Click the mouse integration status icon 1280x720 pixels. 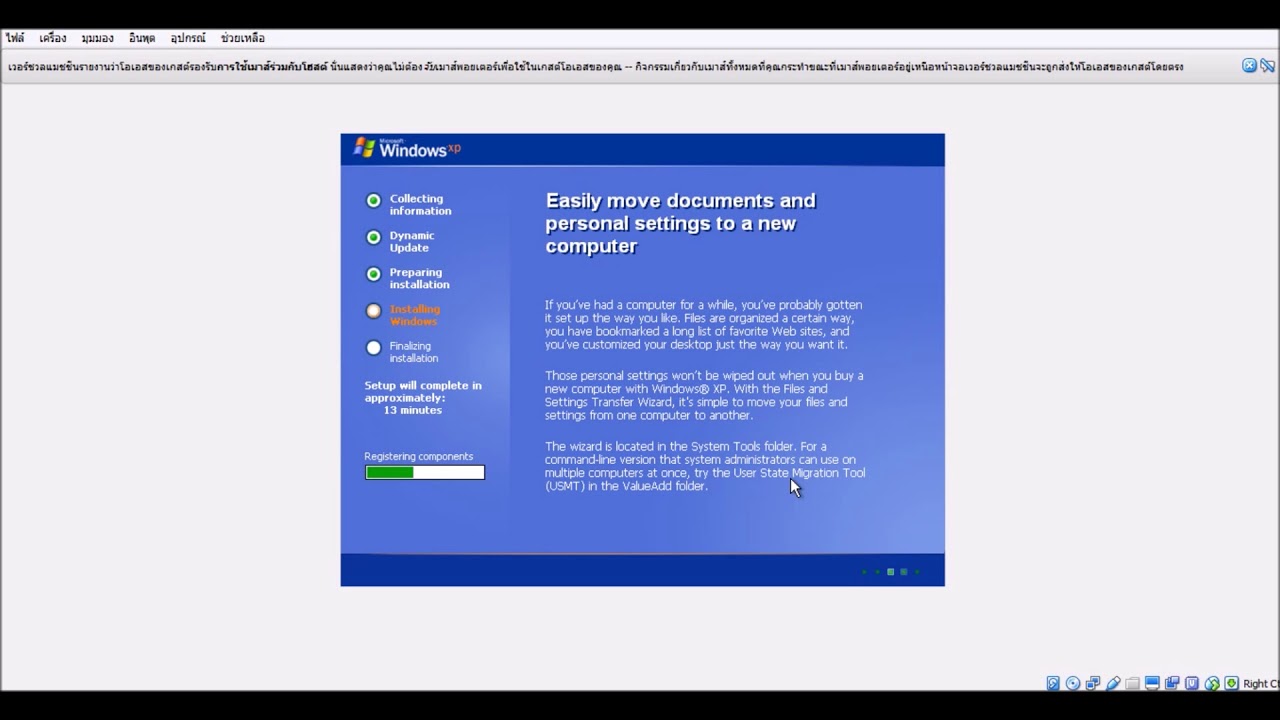[1212, 683]
